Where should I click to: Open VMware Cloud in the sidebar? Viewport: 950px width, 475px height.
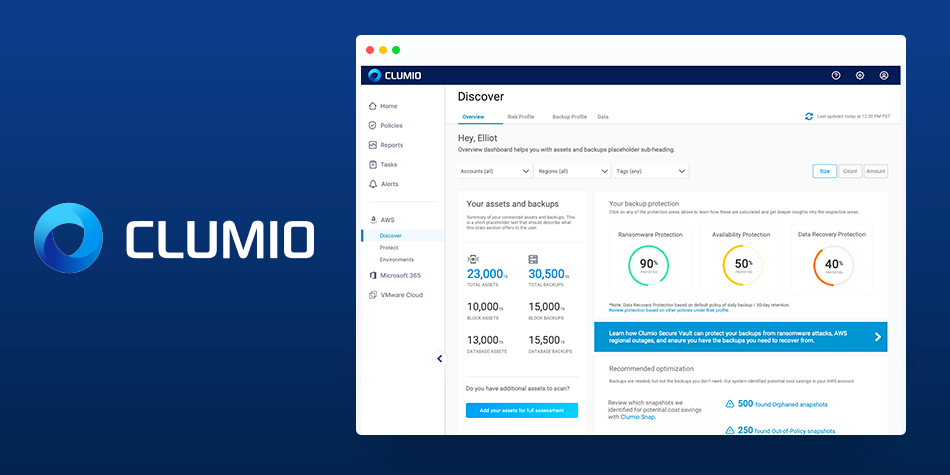401,295
